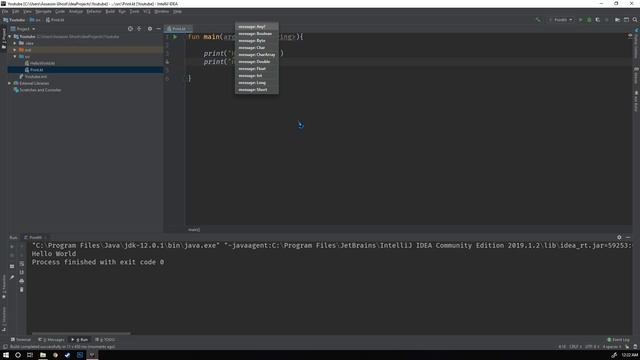The image size is (640, 360).
Task: Open the Run tool window tab
Action: (x=80, y=340)
